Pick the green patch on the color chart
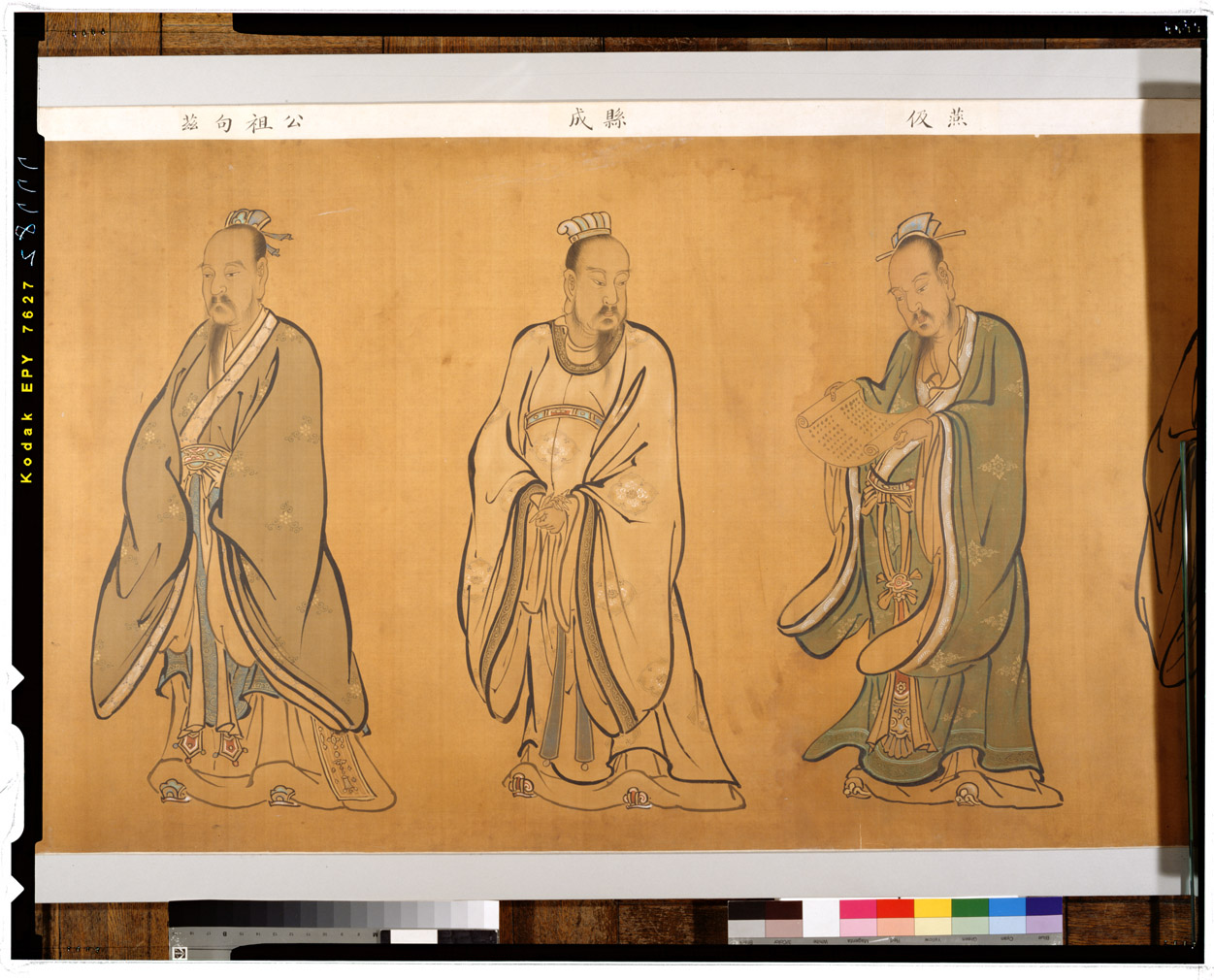This screenshot has width=1214, height=980. tap(969, 909)
